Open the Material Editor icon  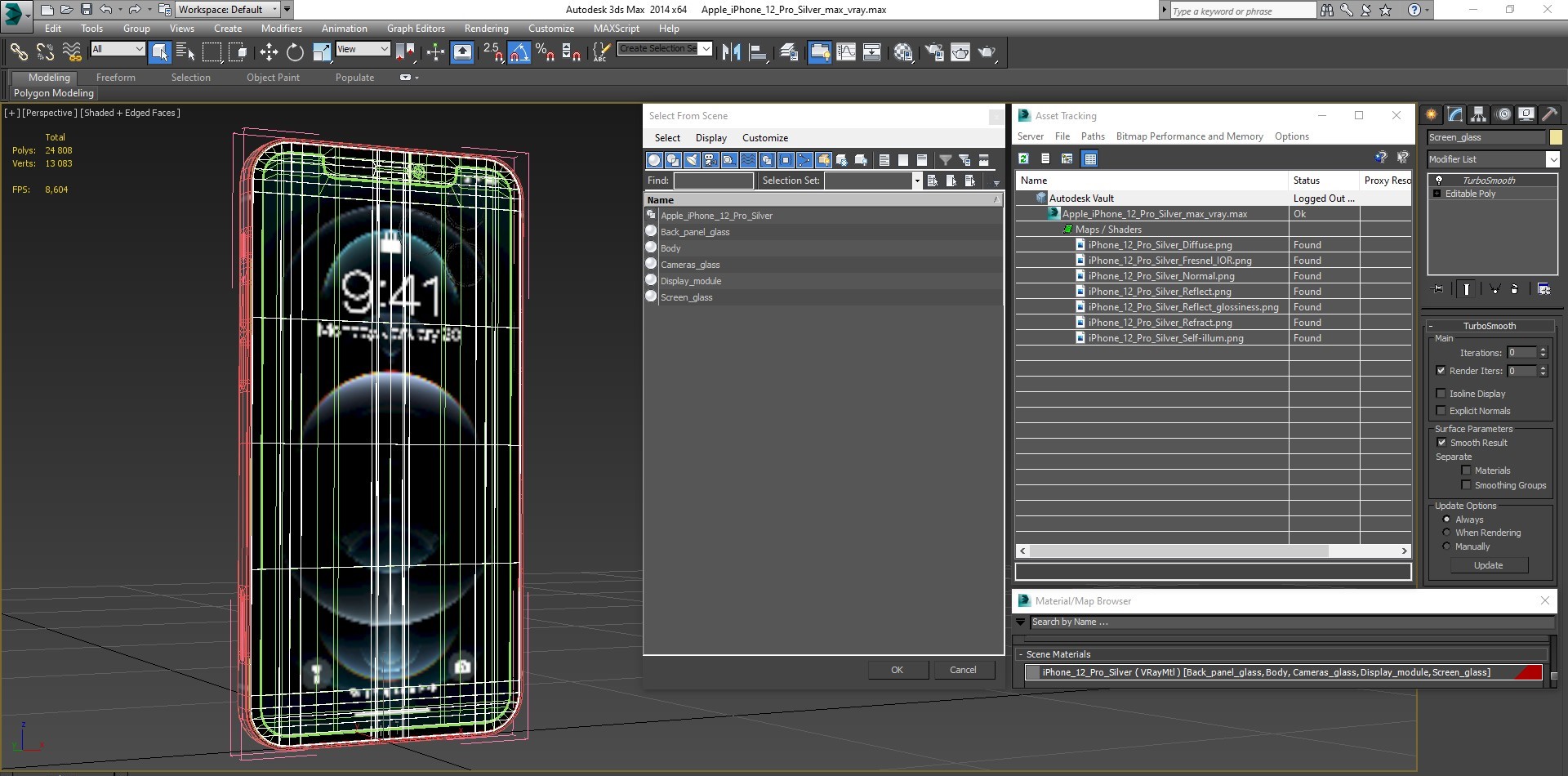[x=903, y=52]
